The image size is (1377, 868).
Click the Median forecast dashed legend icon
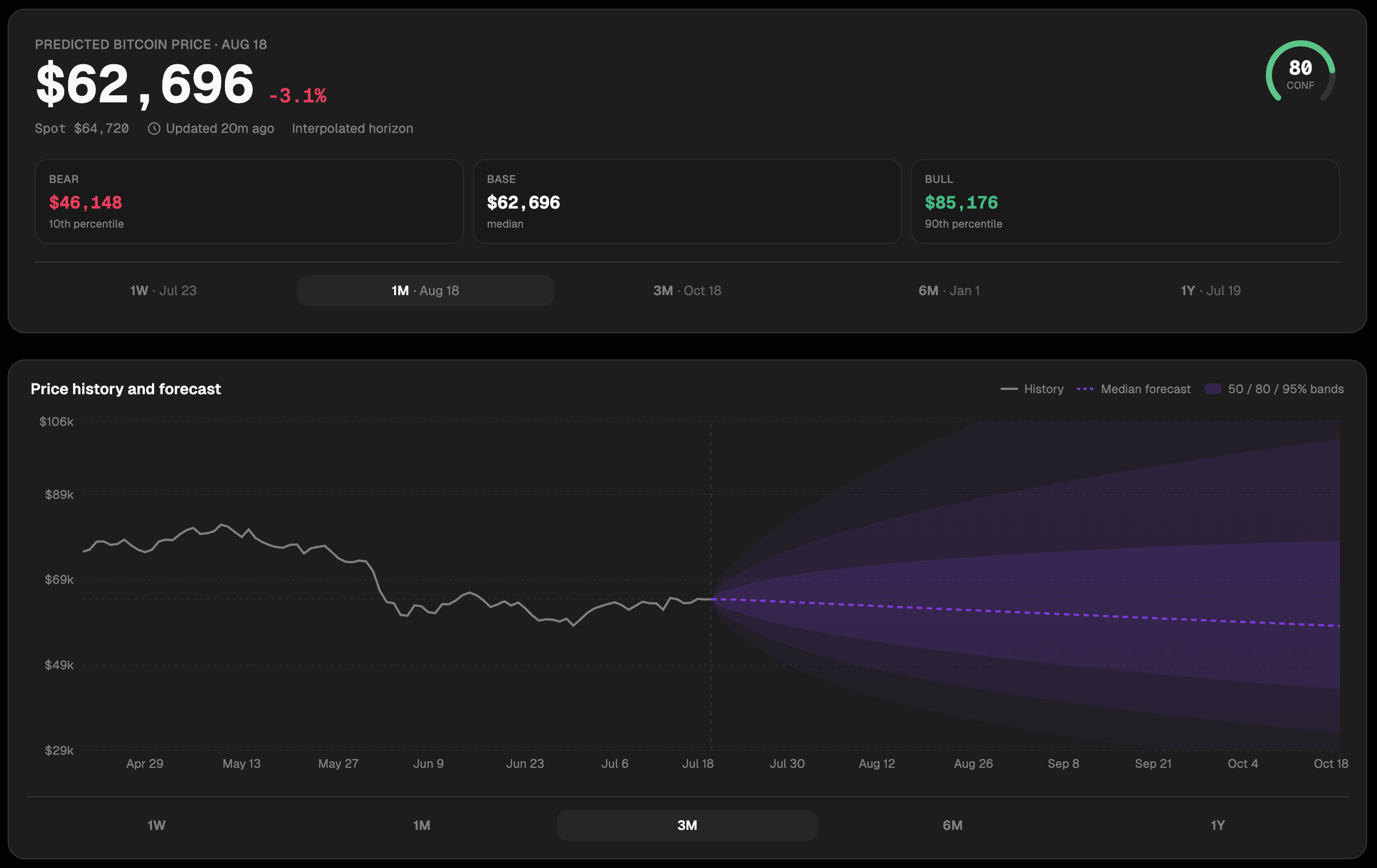tap(1085, 389)
